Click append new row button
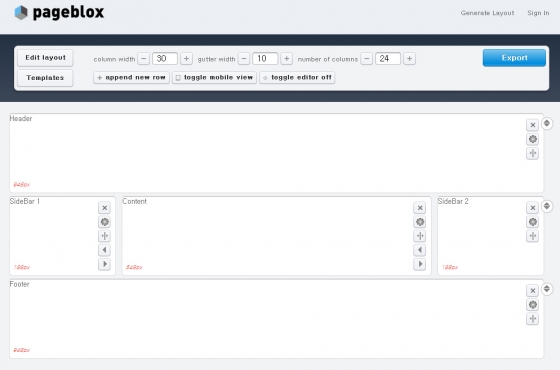The height and width of the screenshot is (370, 560). coord(131,78)
